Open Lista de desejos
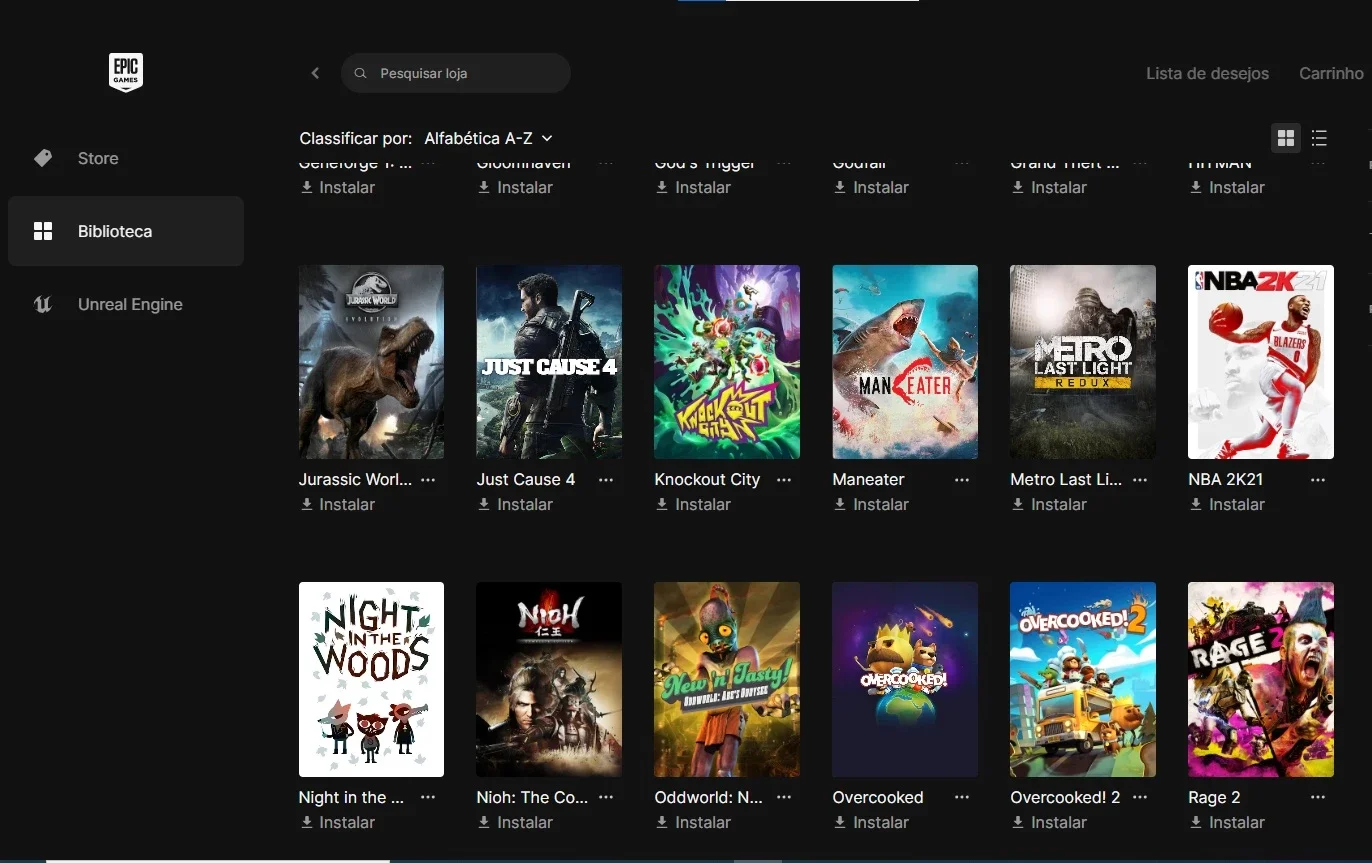Viewport: 1372px width, 863px height. (1207, 73)
